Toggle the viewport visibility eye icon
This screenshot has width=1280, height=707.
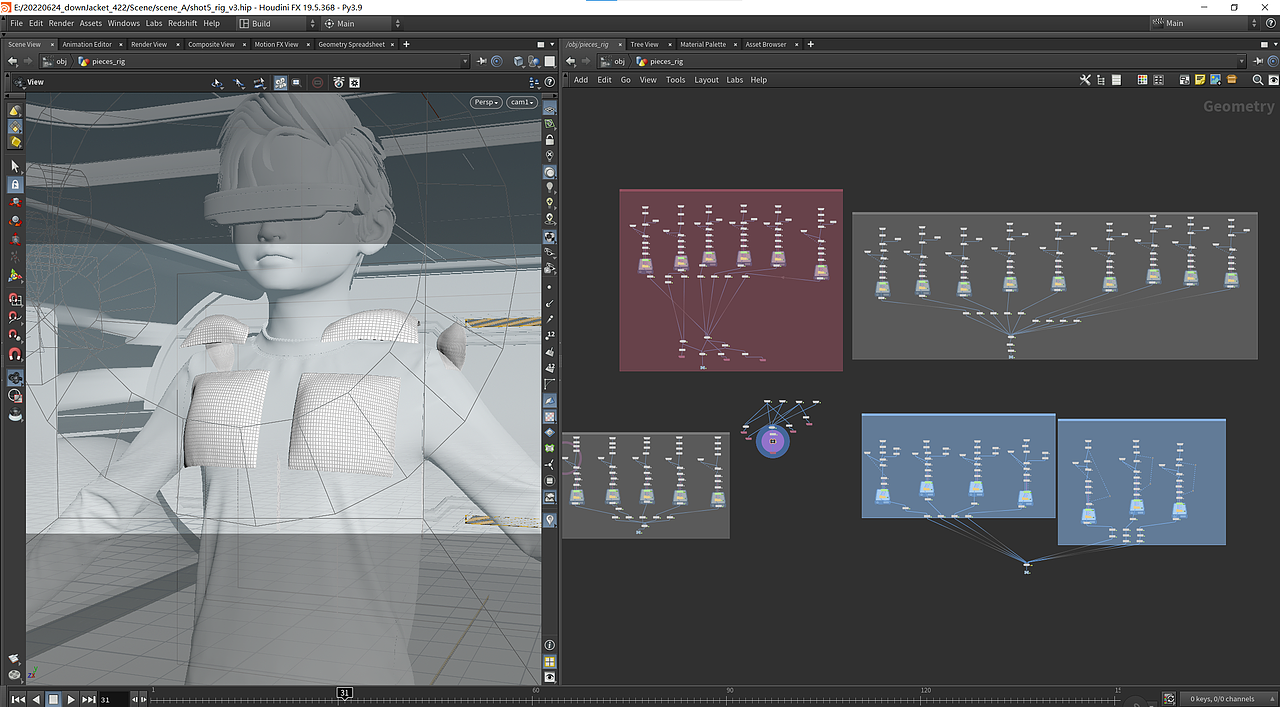[550, 678]
